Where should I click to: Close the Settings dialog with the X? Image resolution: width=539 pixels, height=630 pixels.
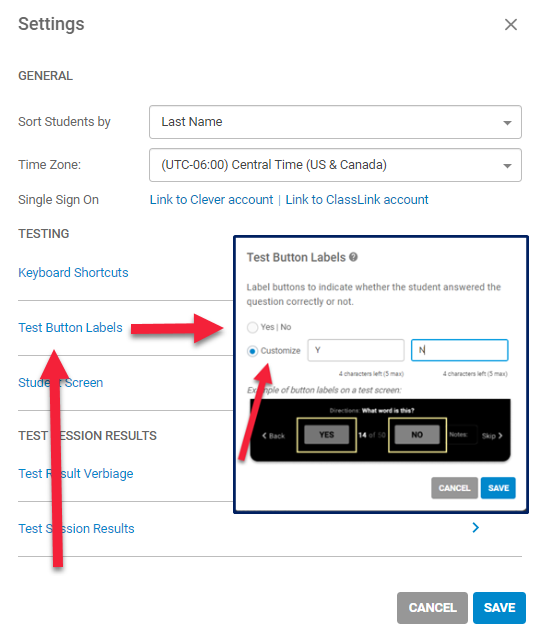point(510,25)
